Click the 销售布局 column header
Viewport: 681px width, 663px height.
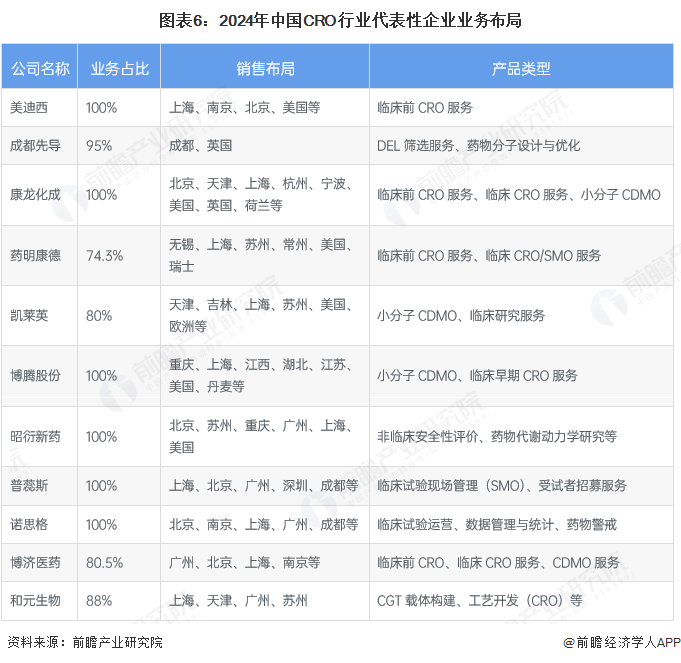pyautogui.click(x=264, y=69)
